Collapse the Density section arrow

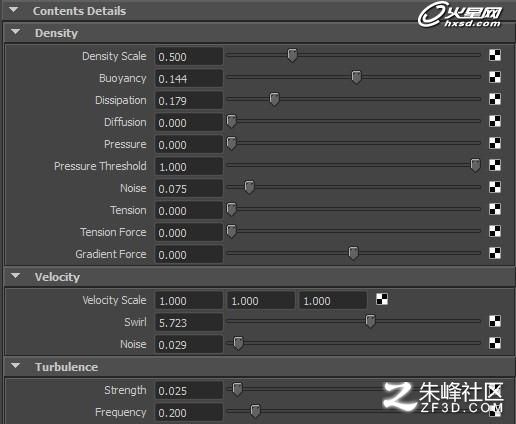pyautogui.click(x=15, y=32)
